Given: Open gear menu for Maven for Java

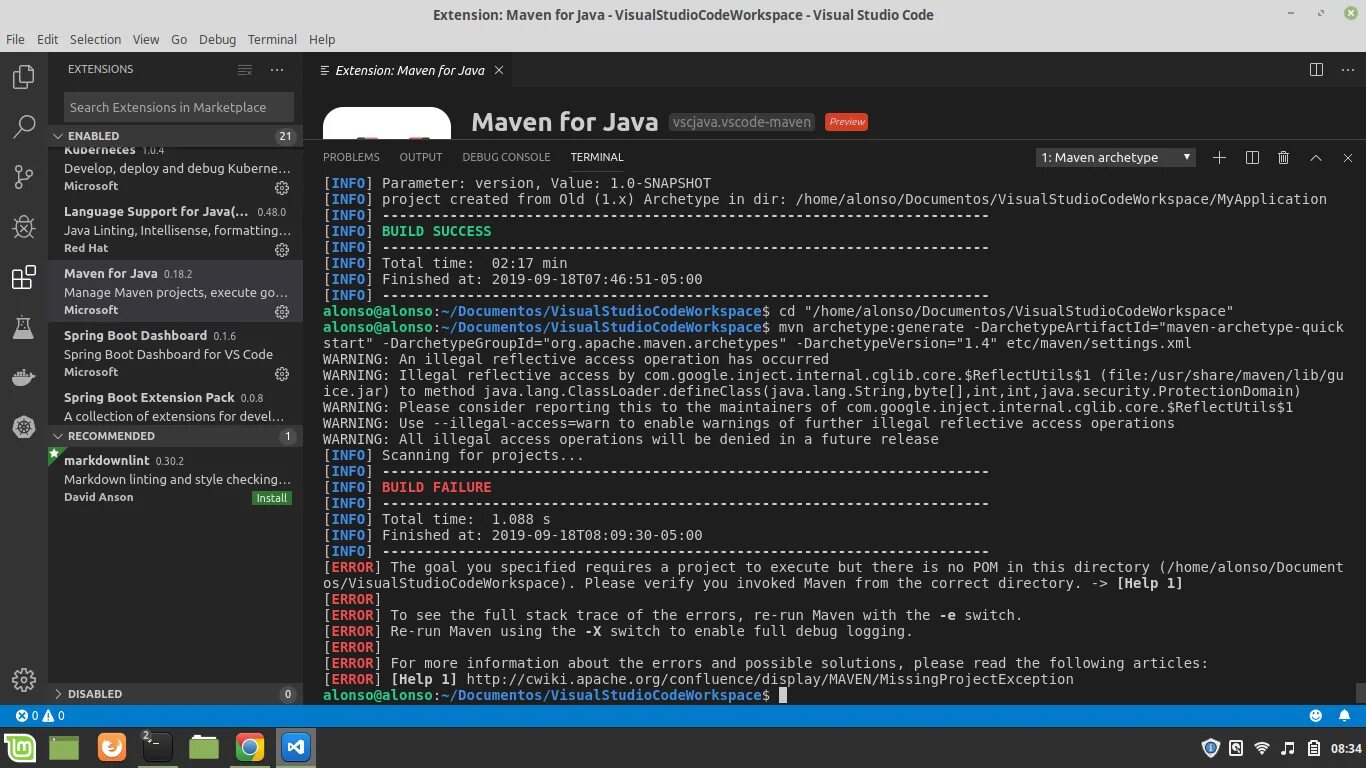Looking at the screenshot, I should 282,312.
